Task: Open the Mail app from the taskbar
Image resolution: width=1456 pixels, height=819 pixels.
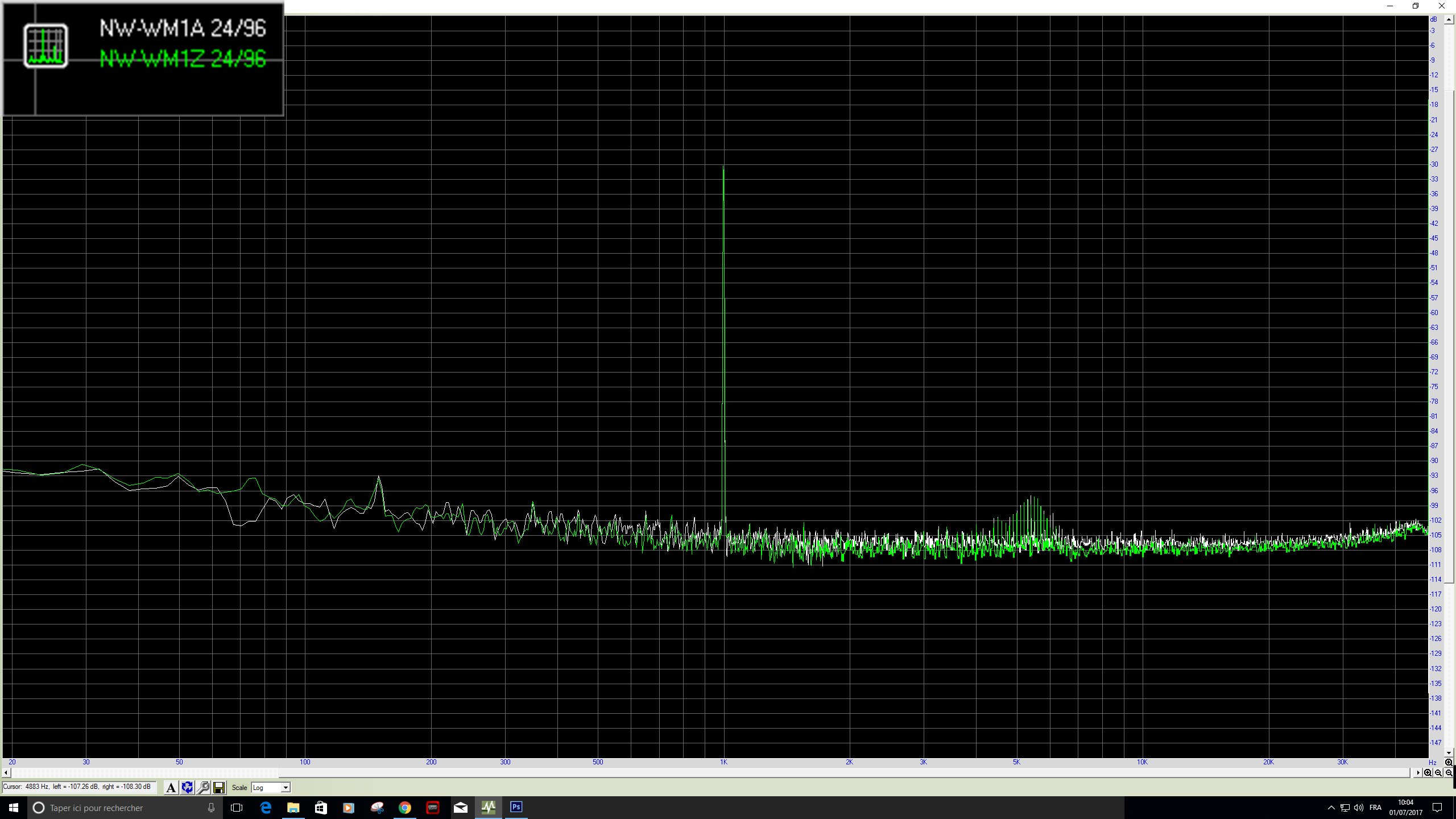Action: (461, 808)
